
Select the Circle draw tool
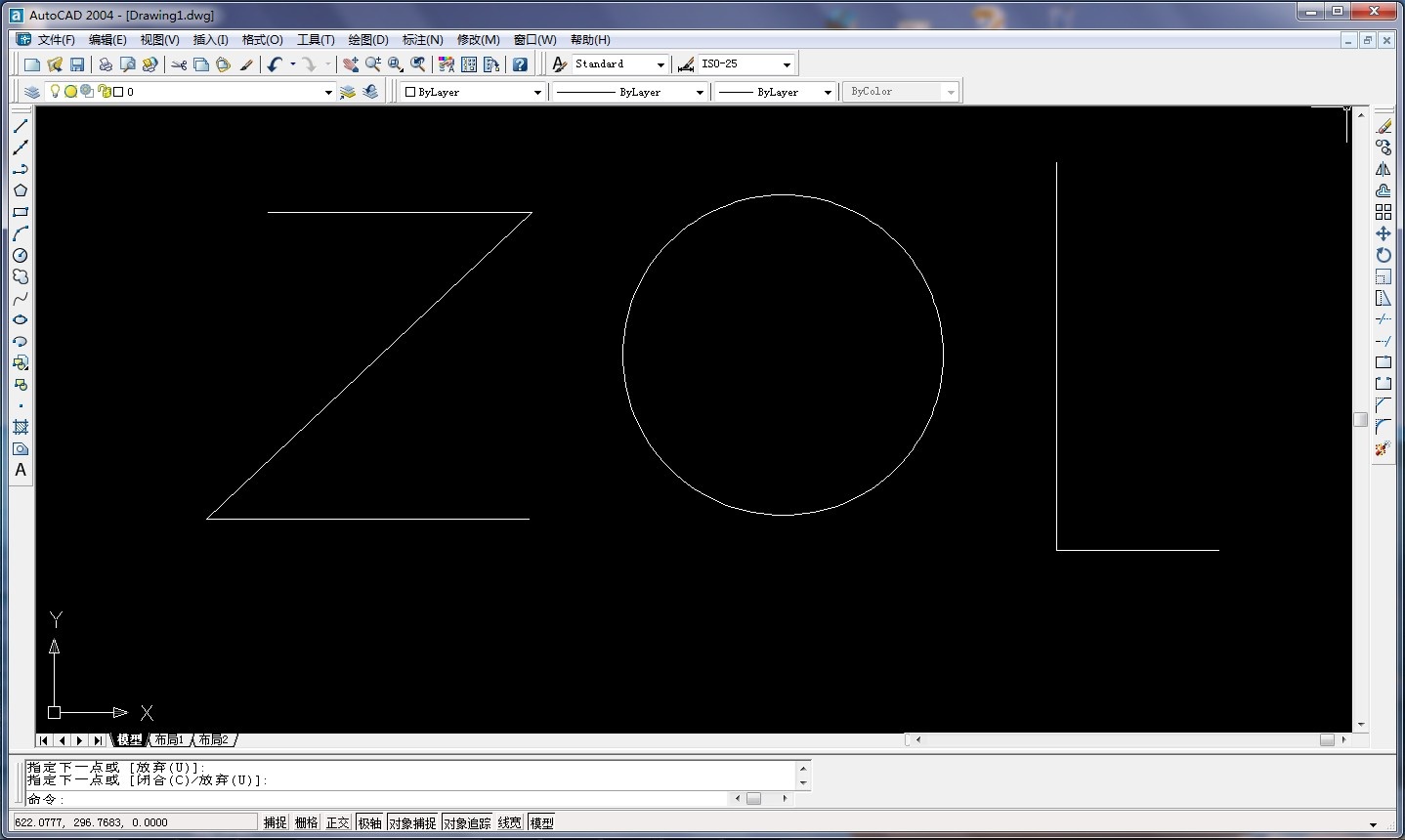[x=21, y=255]
